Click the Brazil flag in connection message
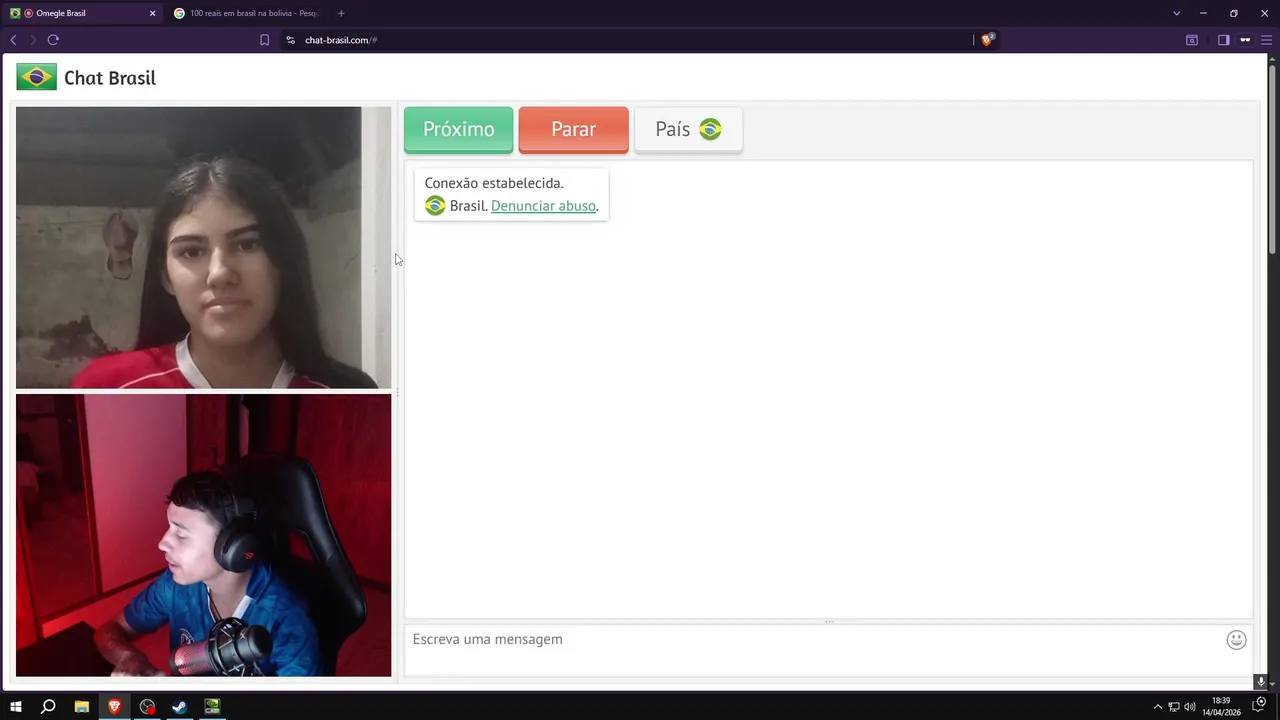This screenshot has width=1280, height=720. point(435,205)
